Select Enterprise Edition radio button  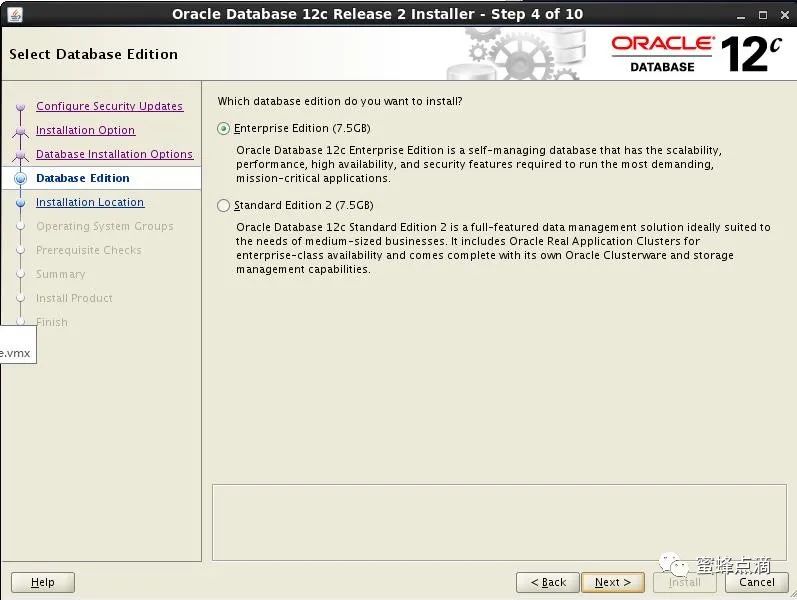(223, 129)
